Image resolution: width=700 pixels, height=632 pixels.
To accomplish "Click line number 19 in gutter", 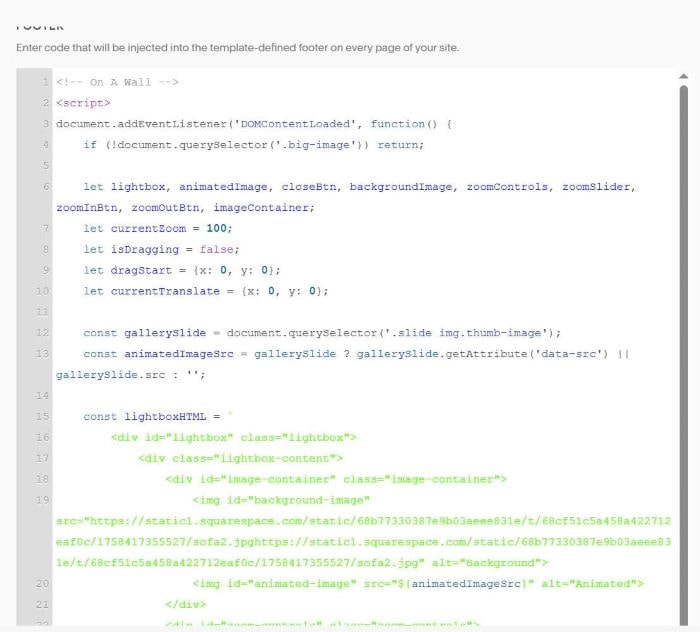I will 42,500.
